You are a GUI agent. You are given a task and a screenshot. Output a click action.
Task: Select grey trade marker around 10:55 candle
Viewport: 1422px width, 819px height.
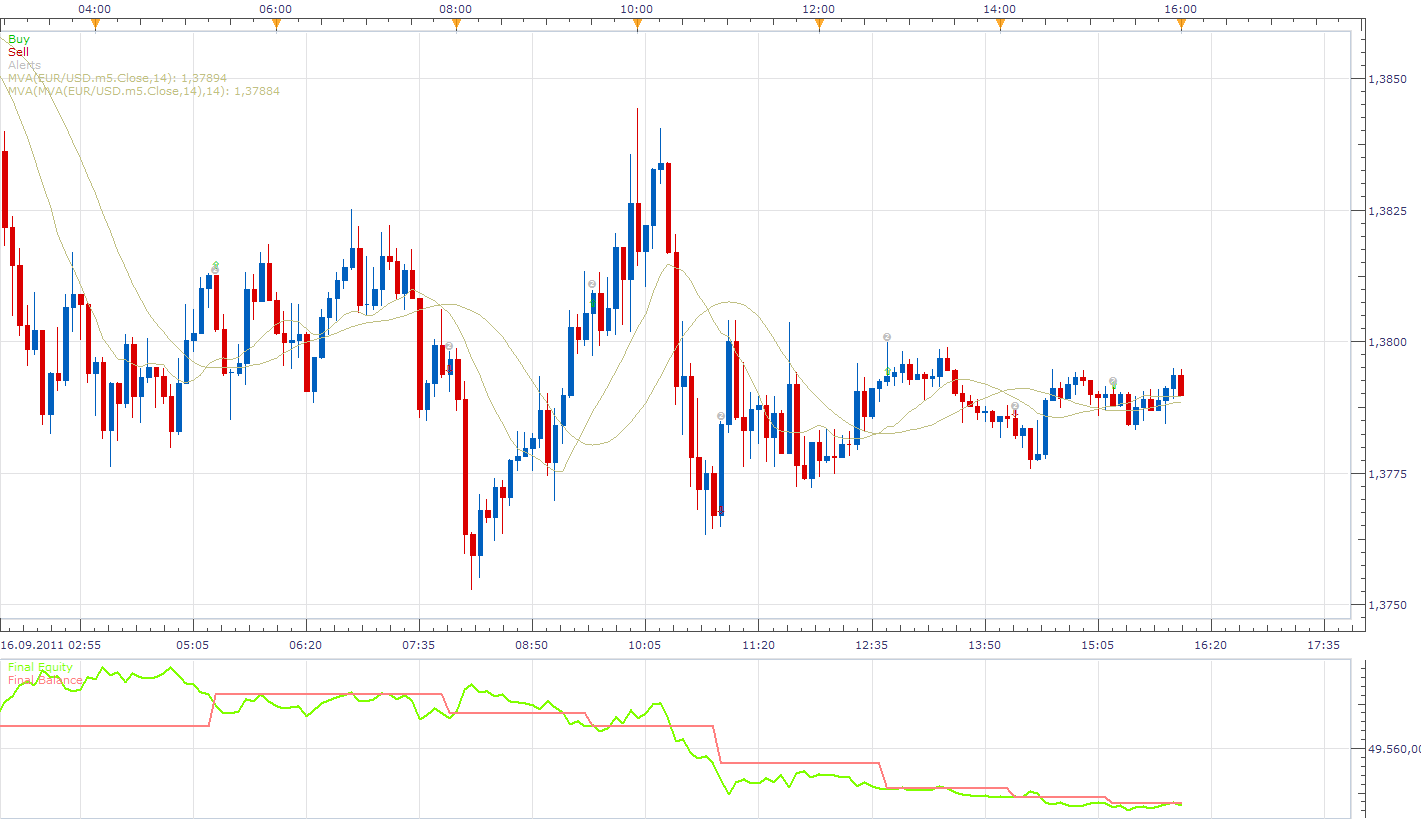[720, 416]
